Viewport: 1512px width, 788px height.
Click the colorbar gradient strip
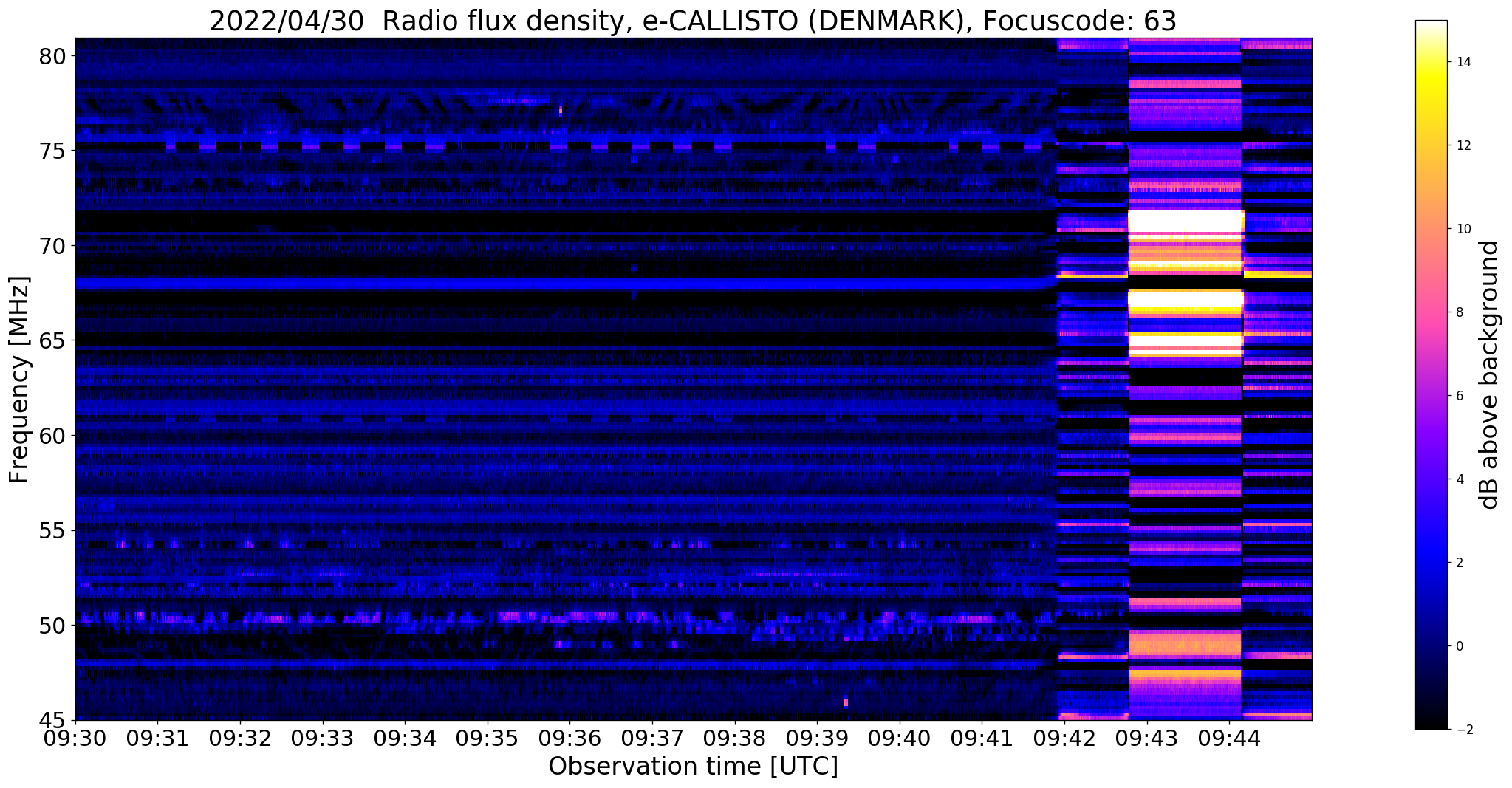(1431, 374)
